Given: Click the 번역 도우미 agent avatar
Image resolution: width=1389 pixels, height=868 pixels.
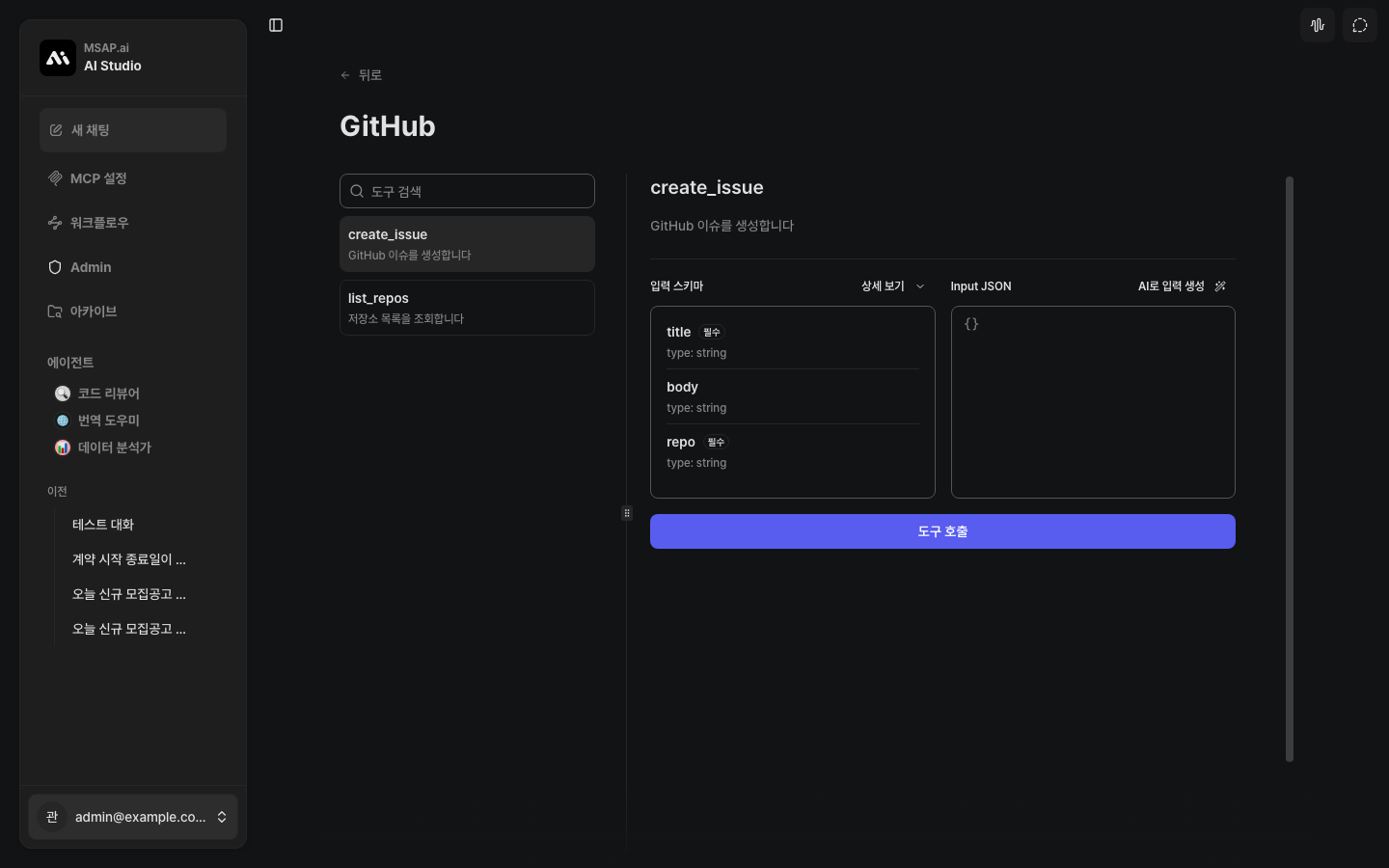Looking at the screenshot, I should pos(63,420).
